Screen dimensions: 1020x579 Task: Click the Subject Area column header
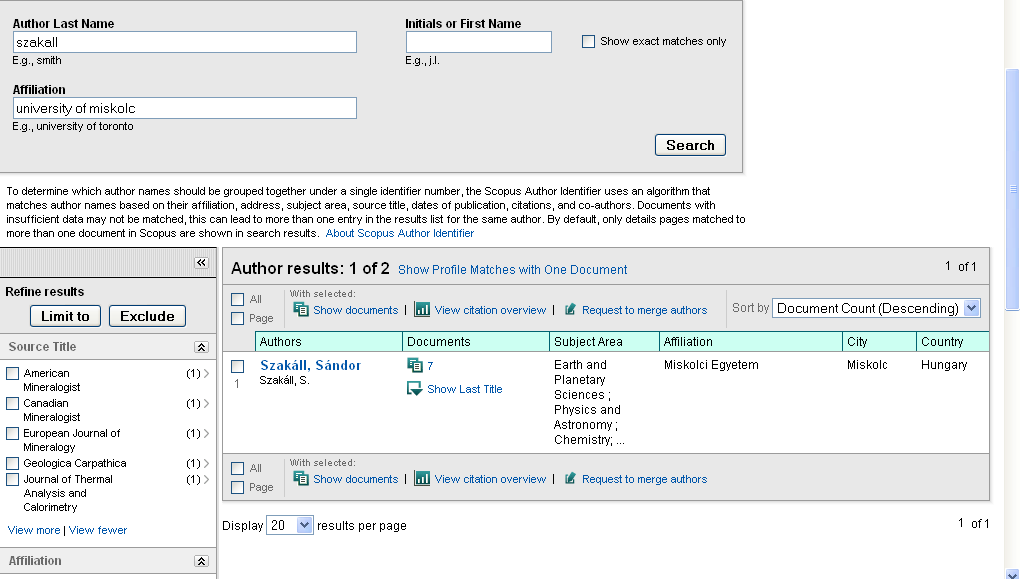tap(604, 342)
